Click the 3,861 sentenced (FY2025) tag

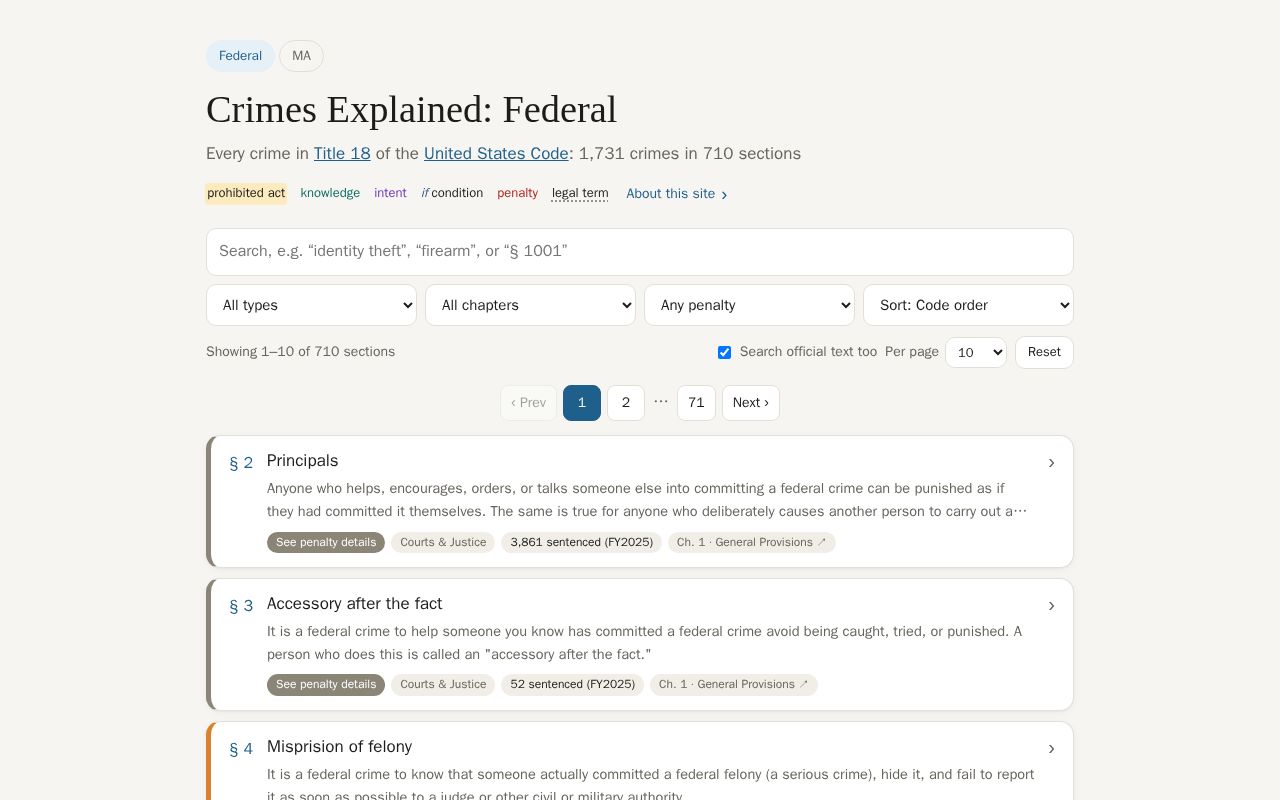pyautogui.click(x=581, y=542)
